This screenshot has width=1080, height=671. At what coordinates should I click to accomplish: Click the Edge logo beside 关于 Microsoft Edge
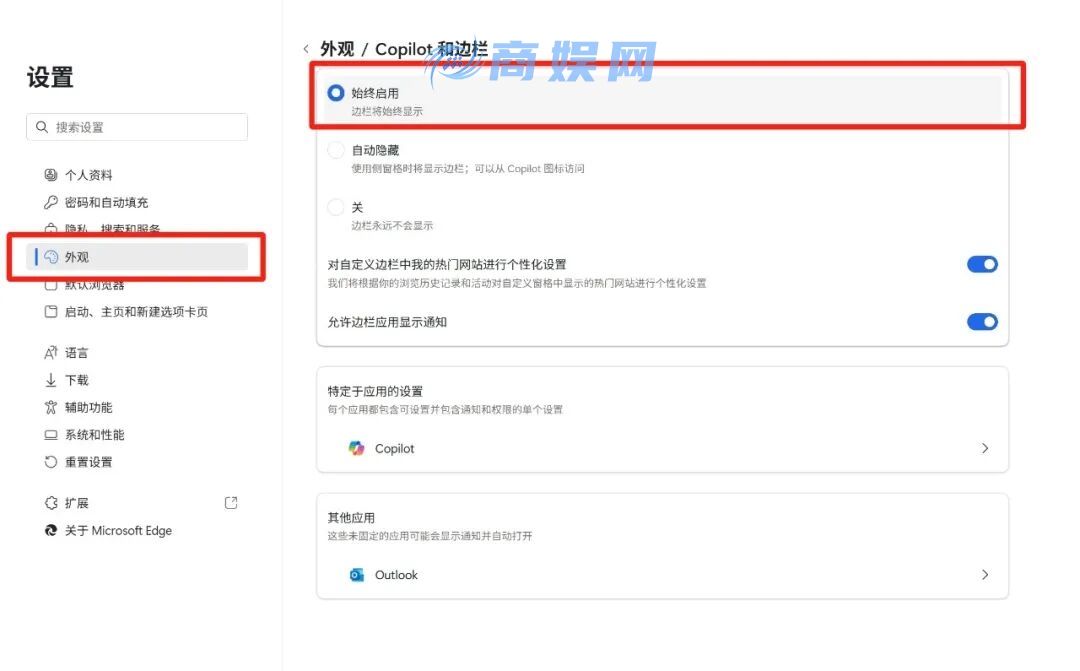tap(51, 531)
